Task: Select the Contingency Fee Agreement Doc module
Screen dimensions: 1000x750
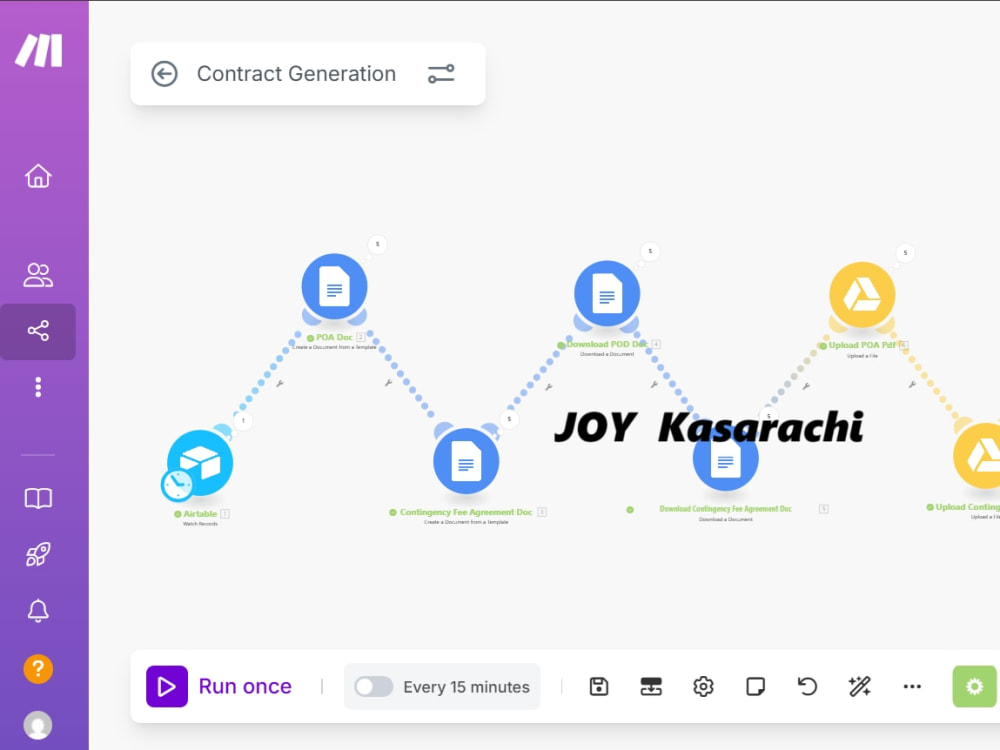Action: point(466,461)
